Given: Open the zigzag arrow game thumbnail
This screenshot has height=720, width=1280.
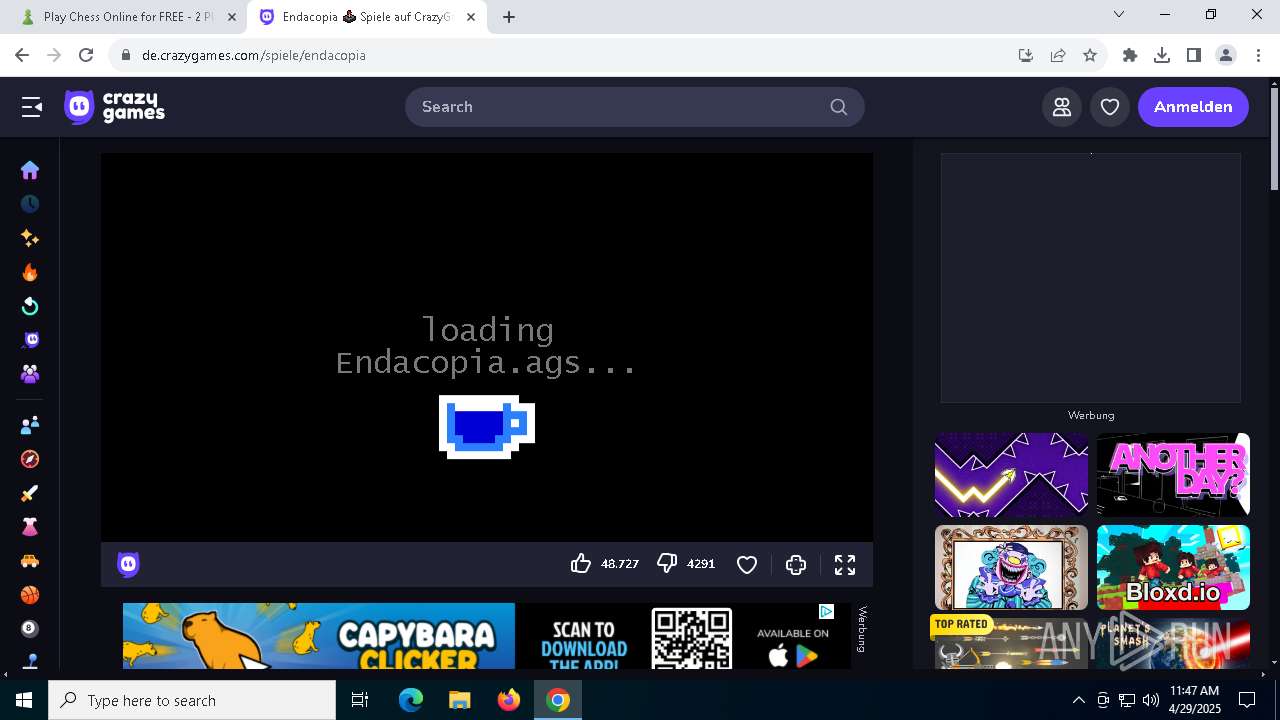Looking at the screenshot, I should (1011, 475).
